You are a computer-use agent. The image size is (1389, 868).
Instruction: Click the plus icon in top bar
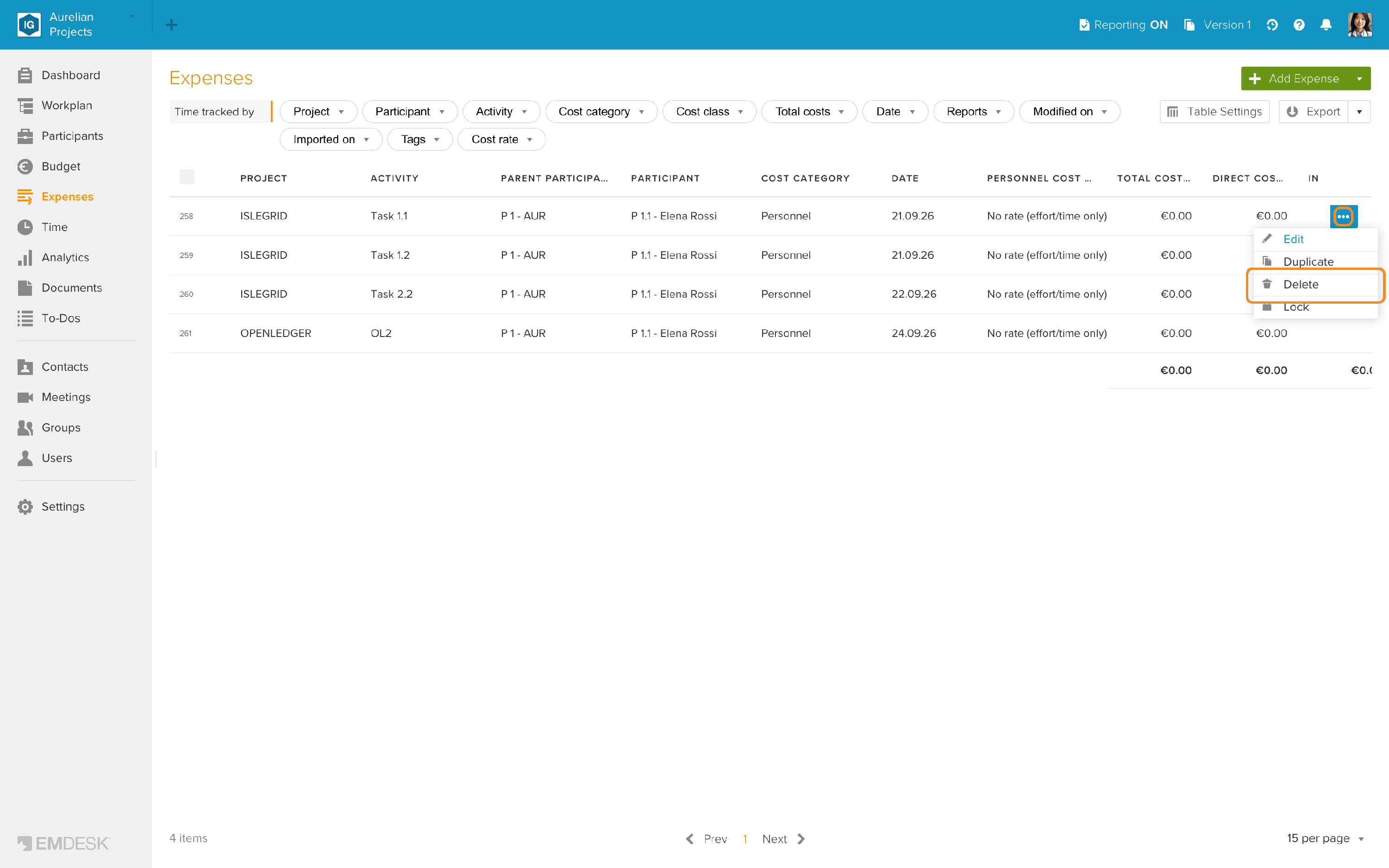coord(171,25)
